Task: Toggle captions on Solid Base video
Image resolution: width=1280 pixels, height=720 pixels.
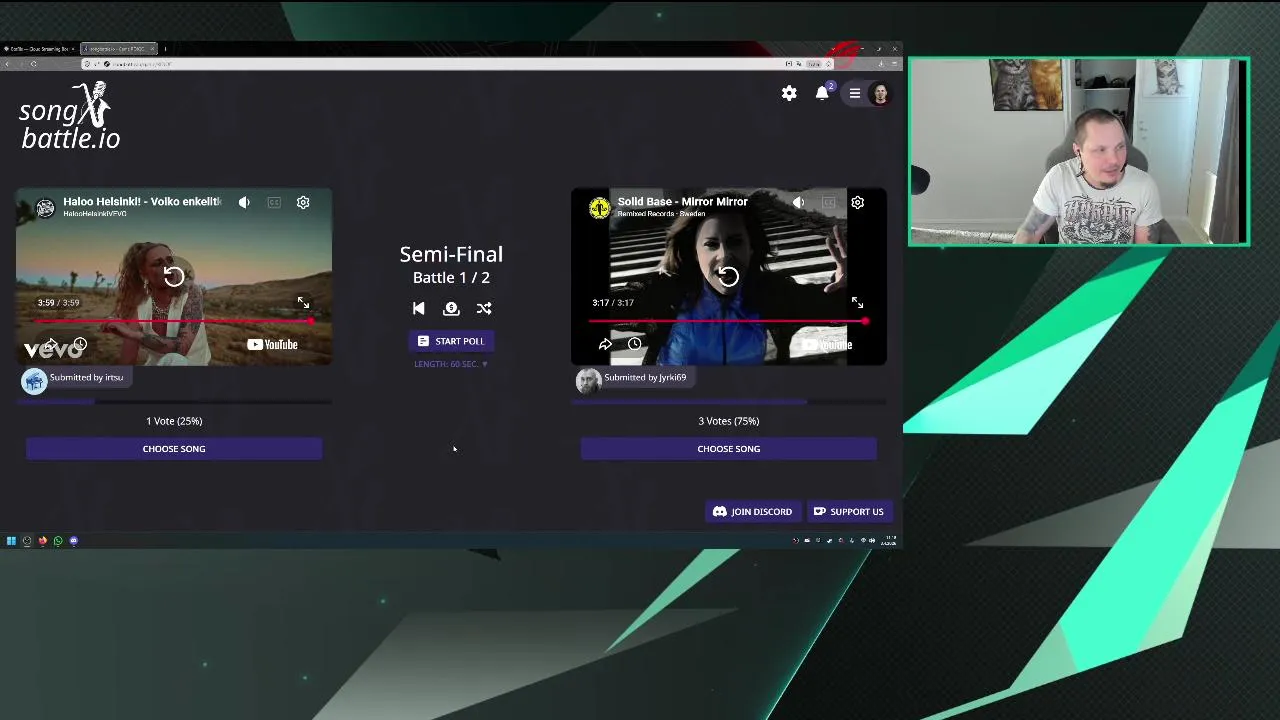Action: 828,202
